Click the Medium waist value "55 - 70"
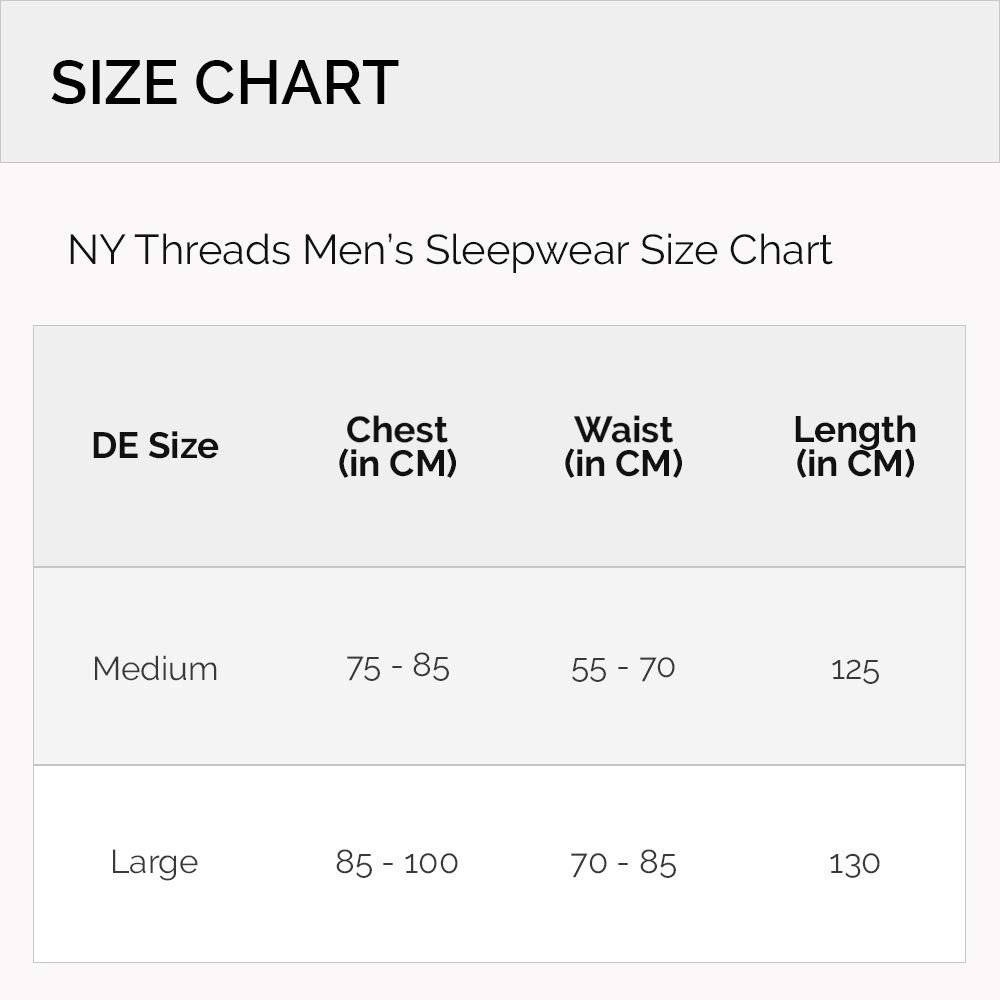 623,668
